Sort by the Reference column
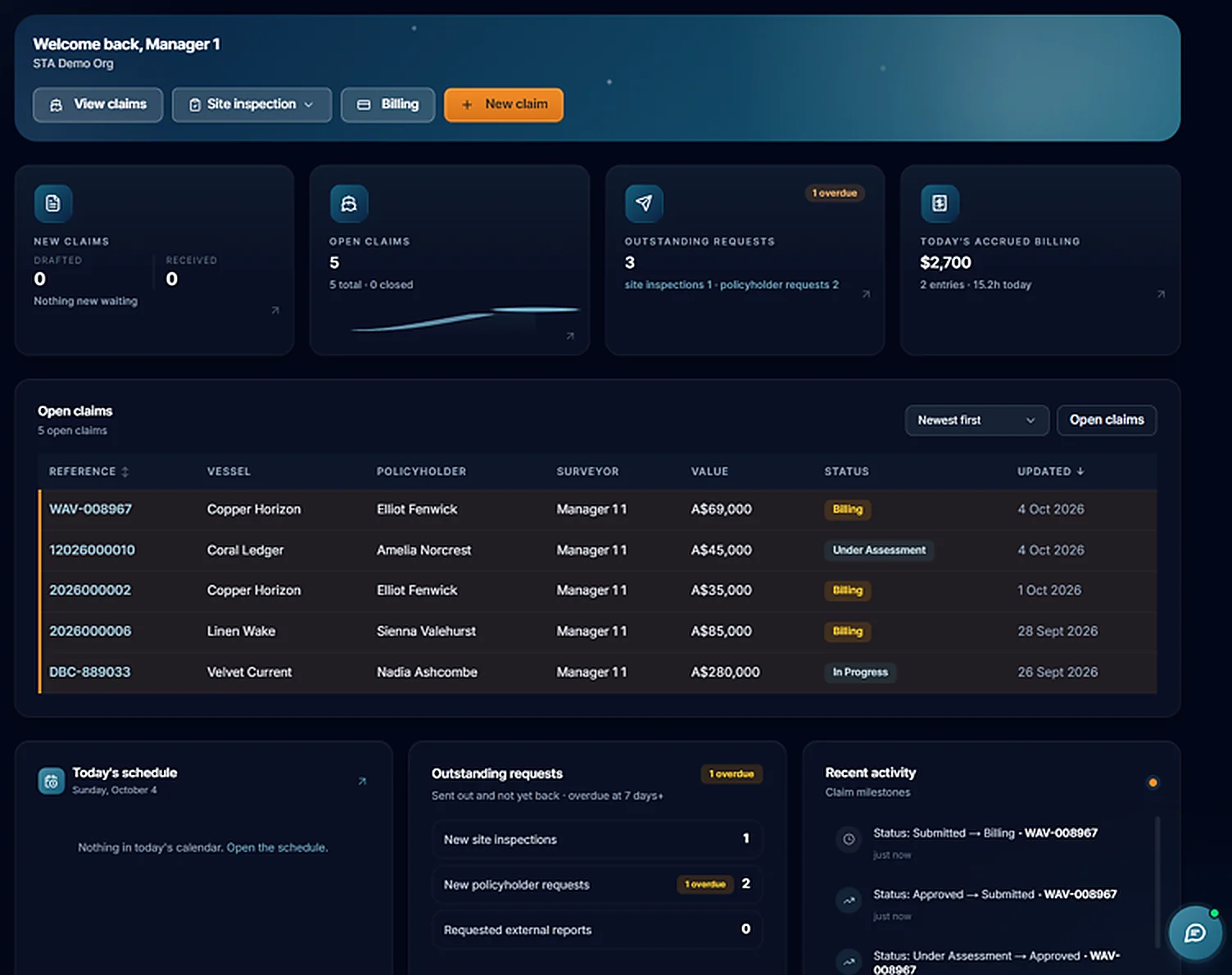 (88, 472)
